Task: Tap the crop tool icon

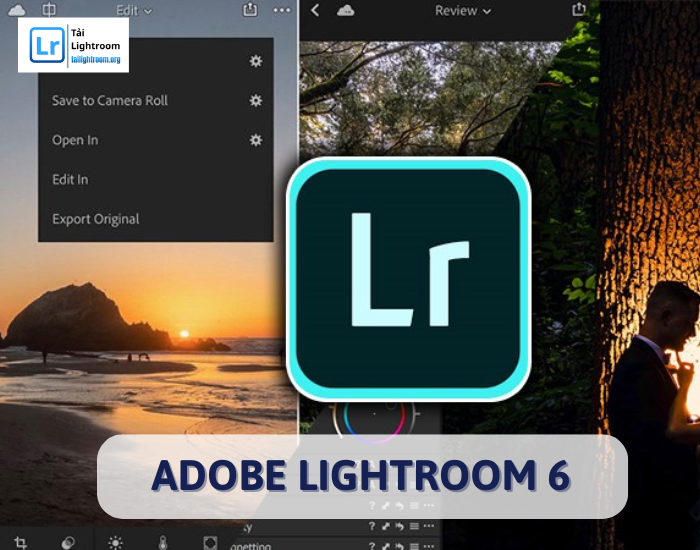Action: click(20, 542)
